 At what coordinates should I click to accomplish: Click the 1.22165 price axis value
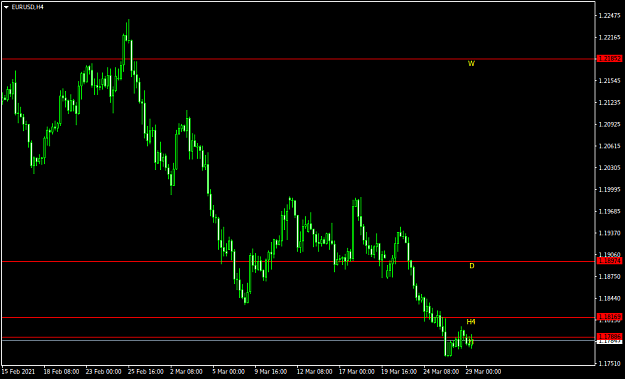[610, 37]
